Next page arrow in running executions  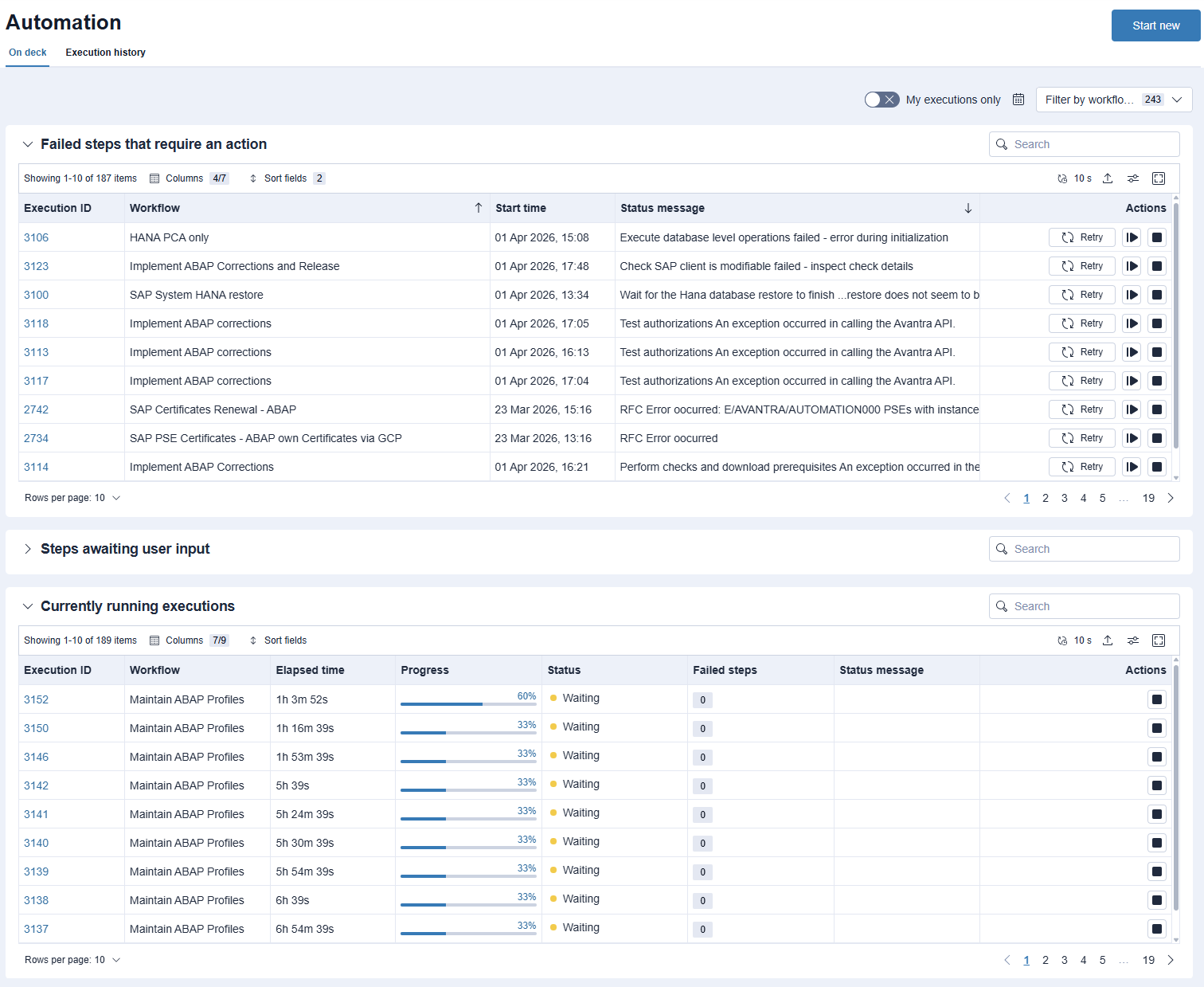pos(1171,960)
